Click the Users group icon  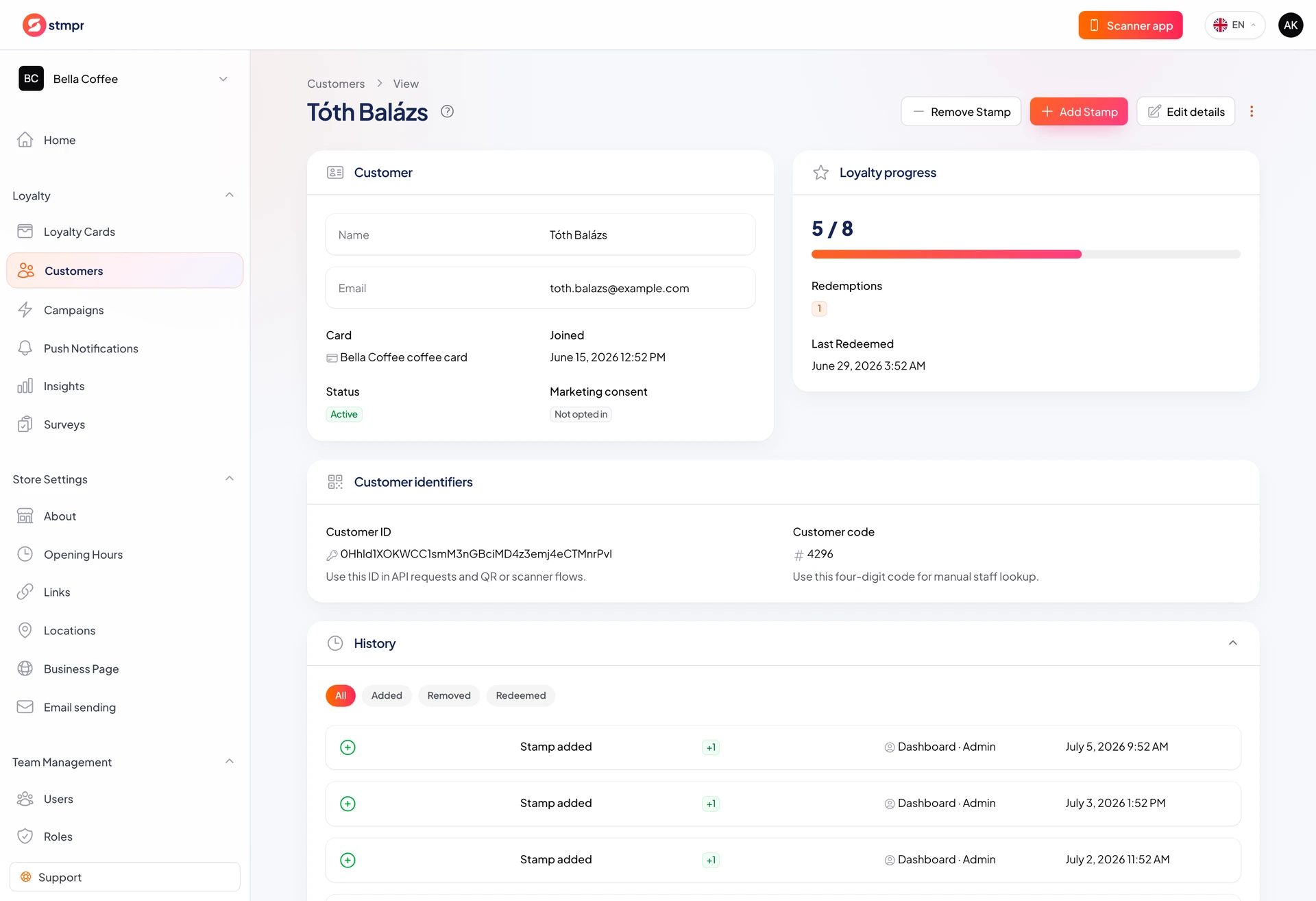pyautogui.click(x=25, y=799)
